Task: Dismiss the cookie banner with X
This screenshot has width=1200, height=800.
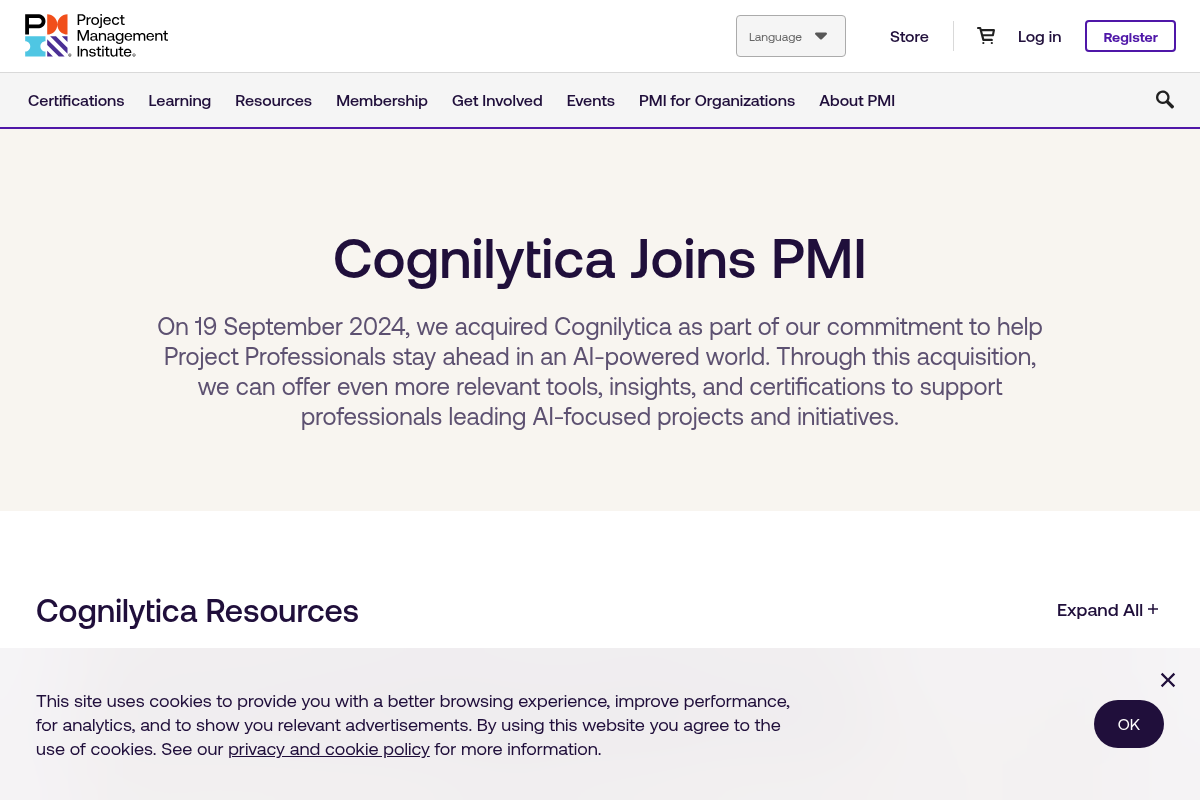Action: 1167,680
